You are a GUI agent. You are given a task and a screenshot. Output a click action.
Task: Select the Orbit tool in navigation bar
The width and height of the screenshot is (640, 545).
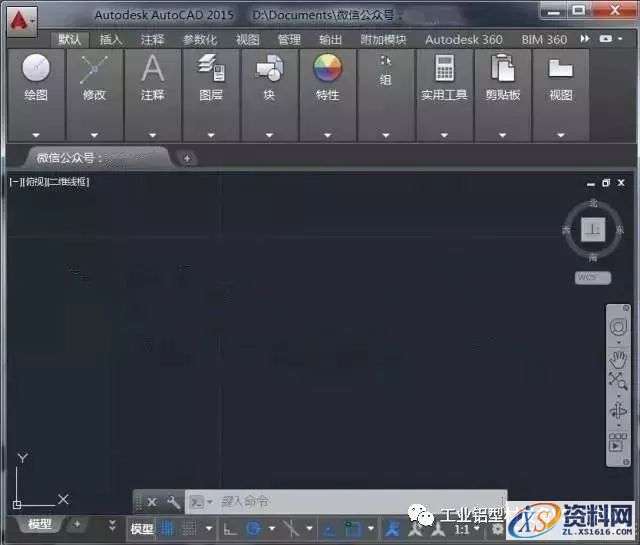tap(618, 410)
